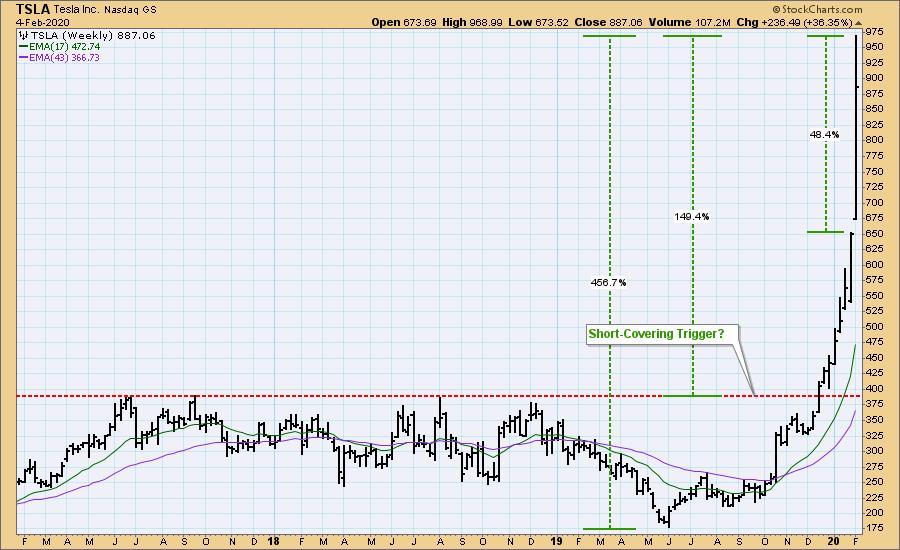Click the 456.7% gain label
The width and height of the screenshot is (900, 550).
coord(609,283)
